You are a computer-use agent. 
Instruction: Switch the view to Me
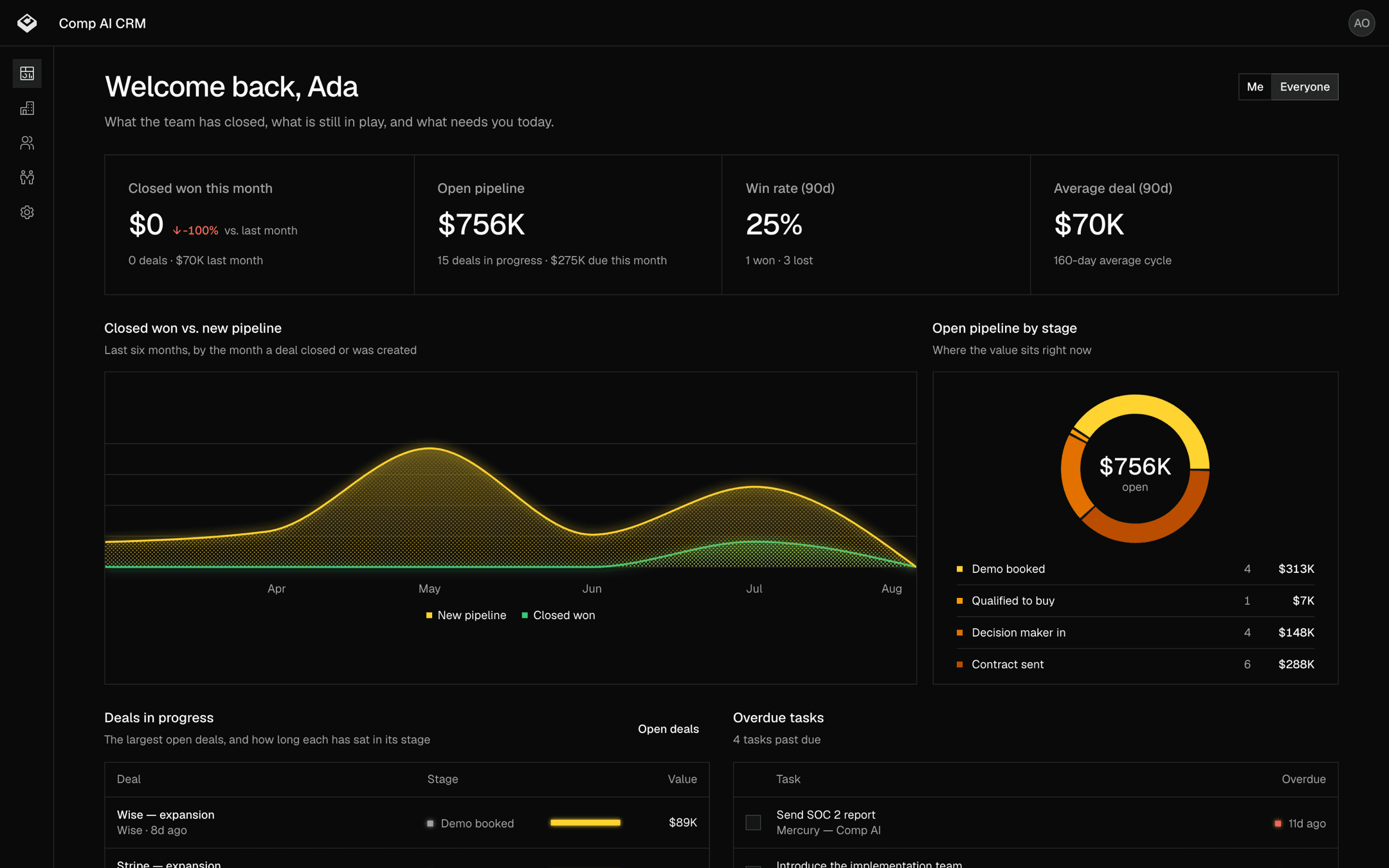(1255, 87)
